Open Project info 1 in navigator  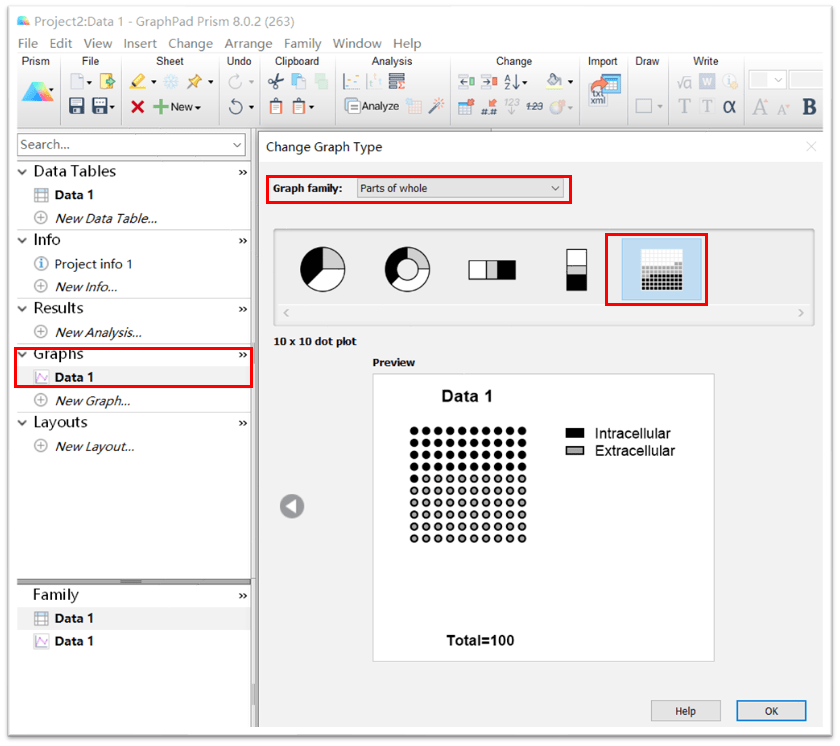click(93, 264)
